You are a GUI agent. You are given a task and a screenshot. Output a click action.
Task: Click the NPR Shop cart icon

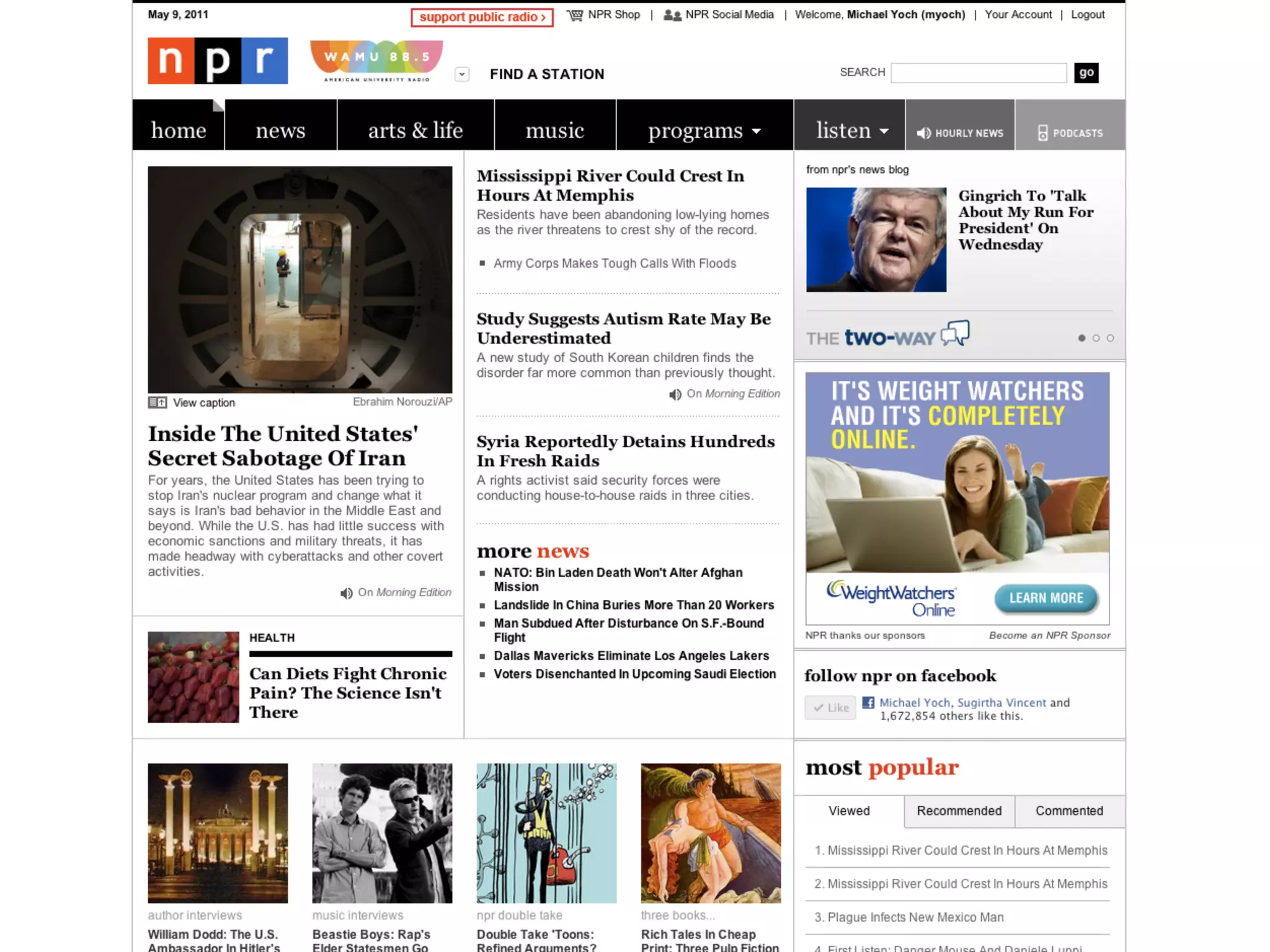click(575, 15)
